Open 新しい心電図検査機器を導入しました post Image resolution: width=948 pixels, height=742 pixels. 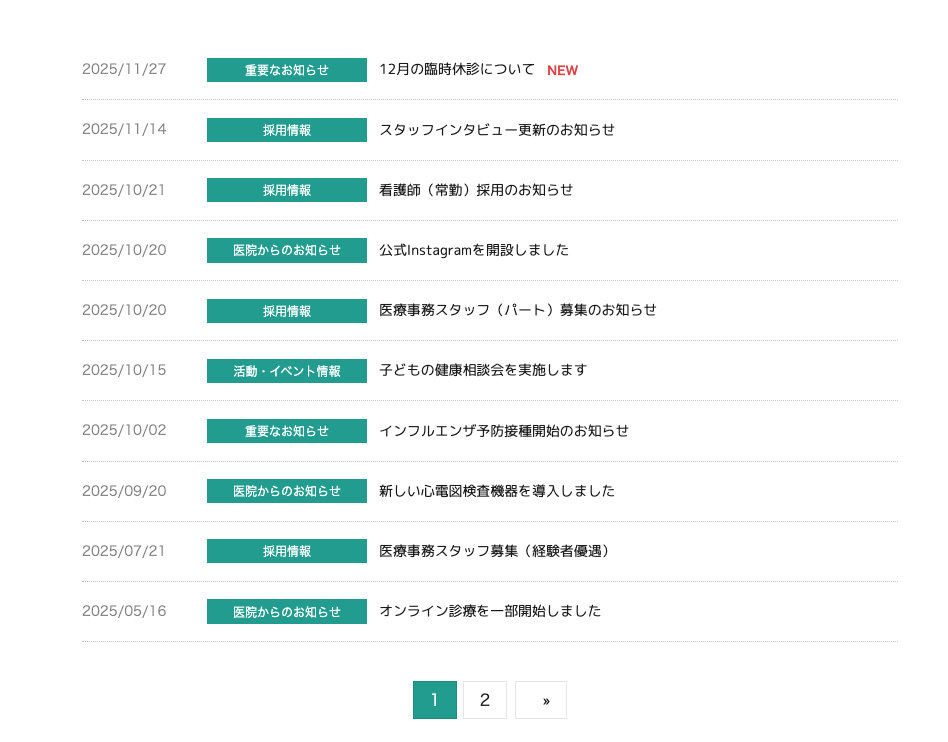[497, 491]
